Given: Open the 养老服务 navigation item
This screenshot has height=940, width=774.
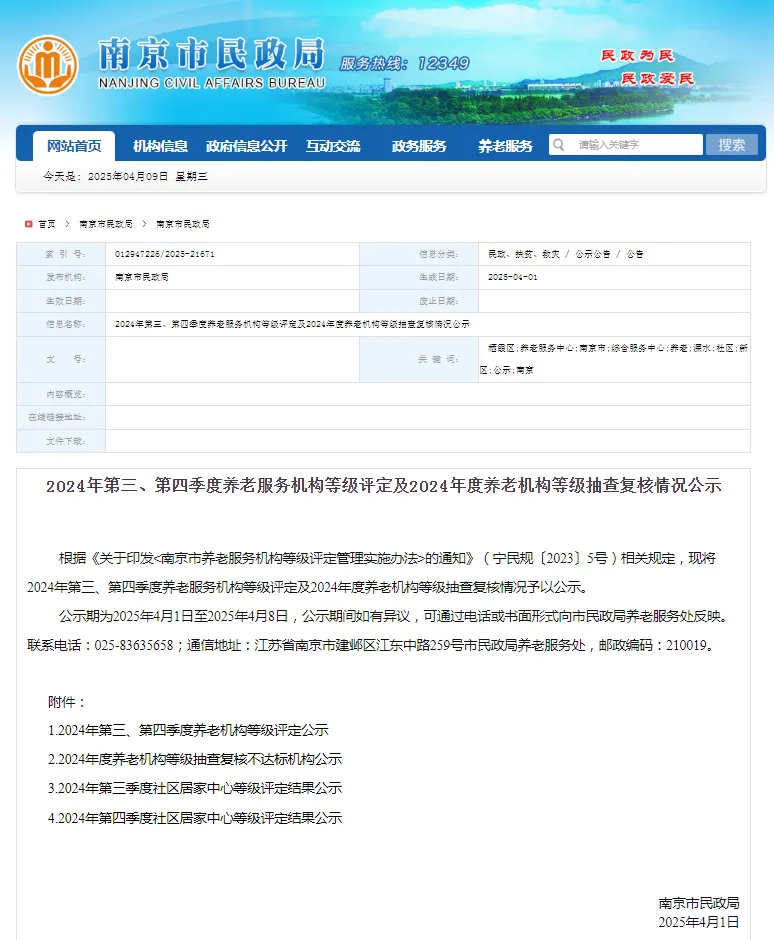Looking at the screenshot, I should (505, 146).
